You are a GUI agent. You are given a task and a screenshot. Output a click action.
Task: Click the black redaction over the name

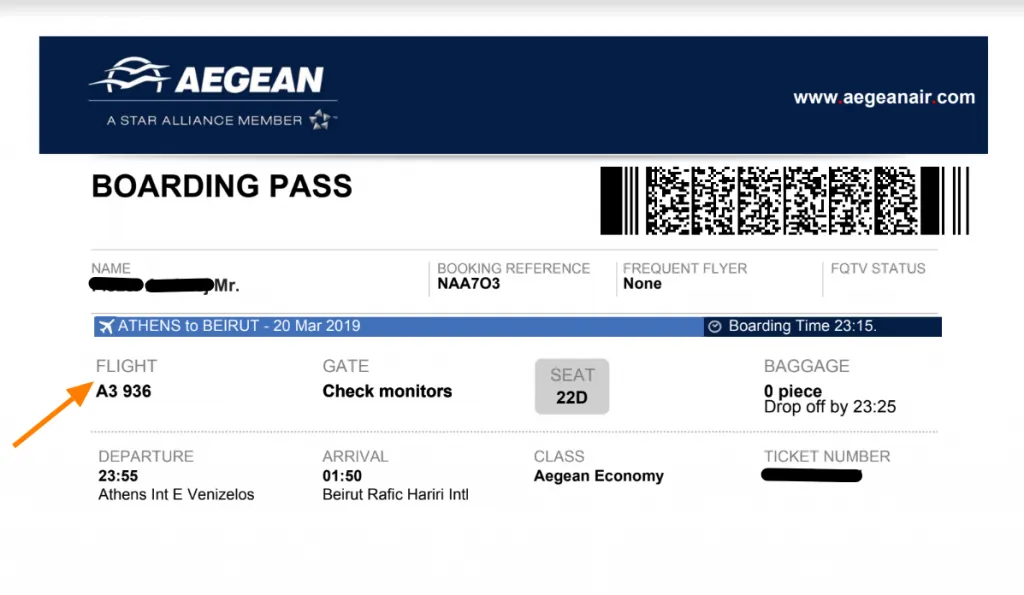(x=152, y=285)
